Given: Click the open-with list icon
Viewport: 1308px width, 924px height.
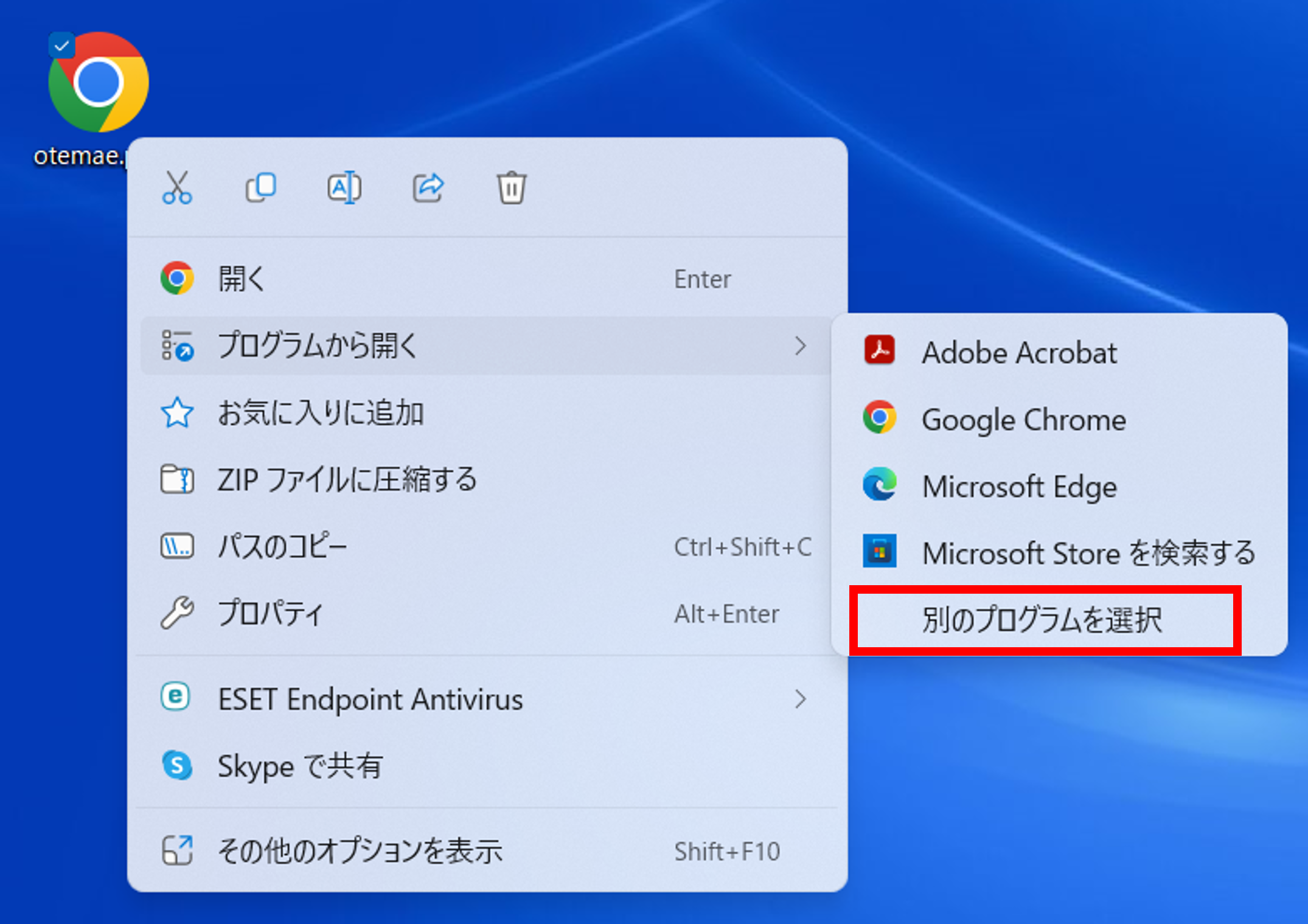Looking at the screenshot, I should click(177, 346).
